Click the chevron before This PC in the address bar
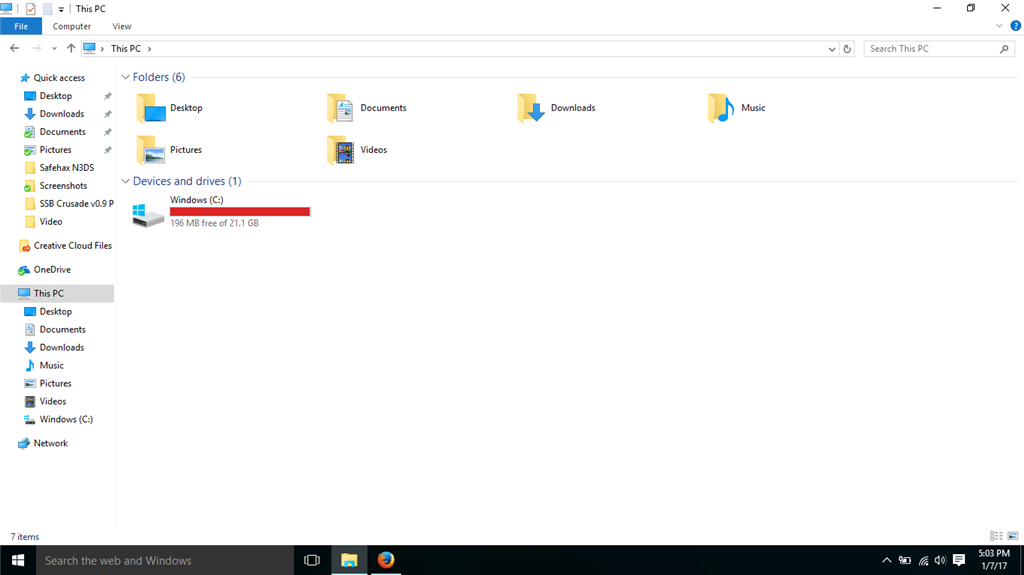This screenshot has height=575, width=1024. (103, 48)
